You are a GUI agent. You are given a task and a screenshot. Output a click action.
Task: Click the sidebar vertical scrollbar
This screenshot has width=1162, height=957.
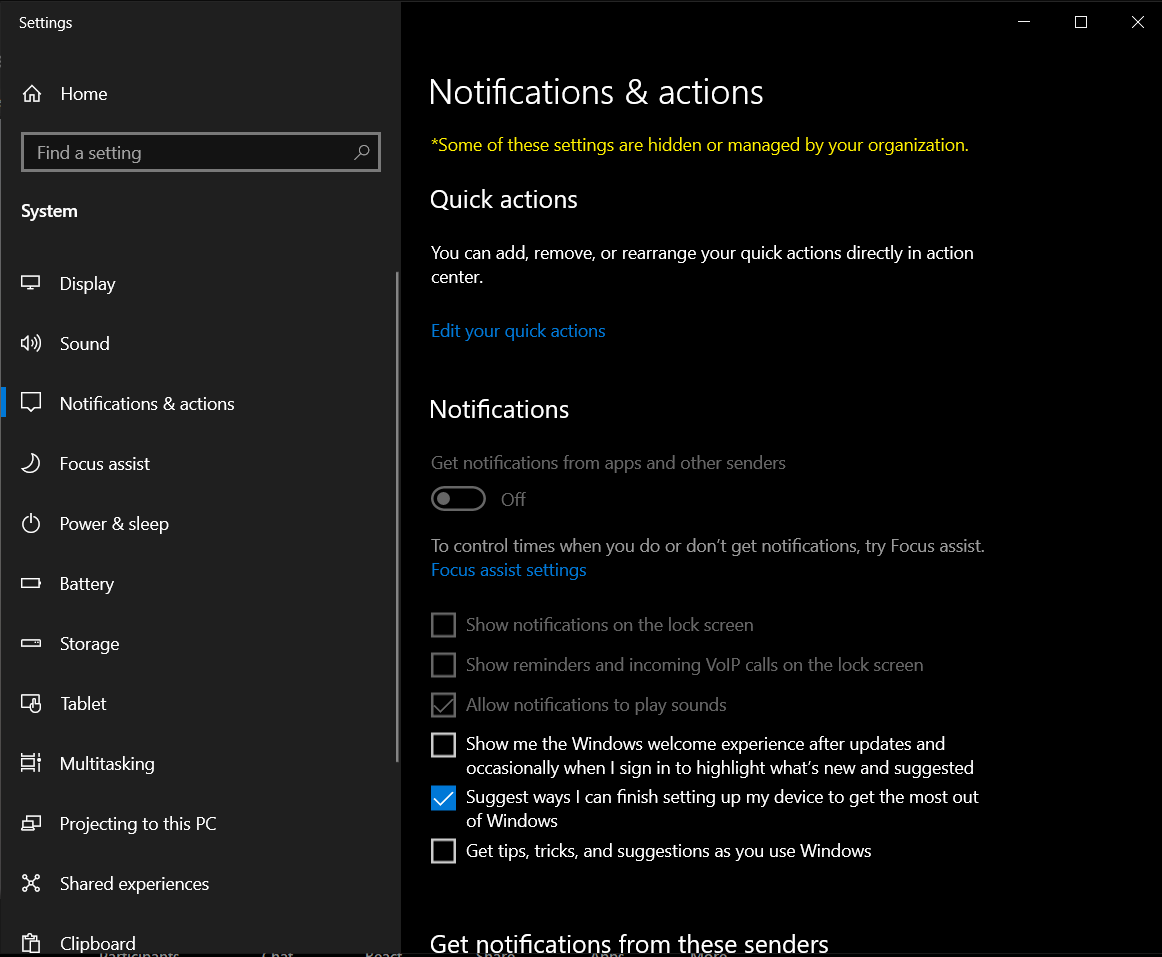pos(397,516)
